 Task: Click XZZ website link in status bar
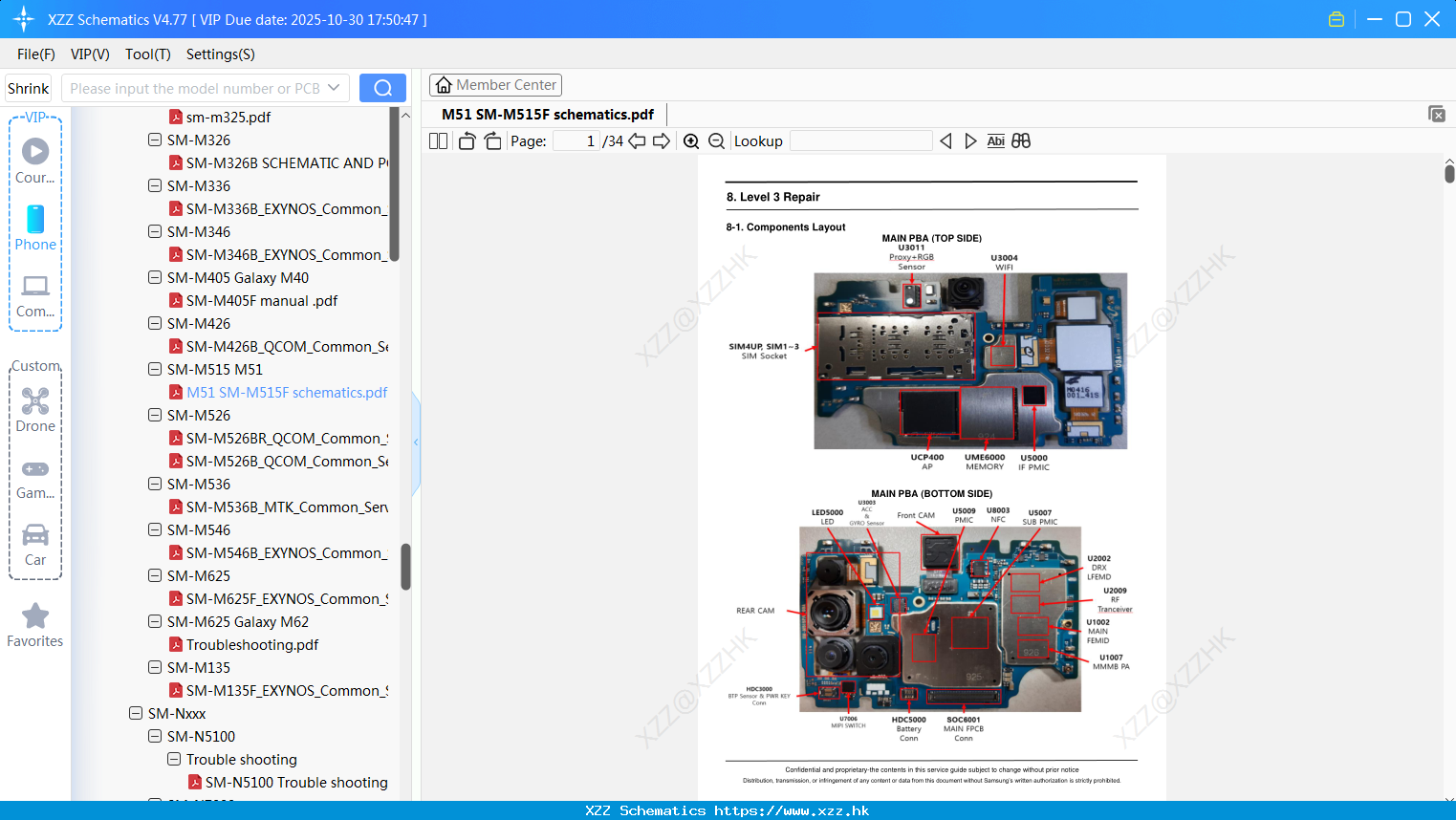[x=792, y=810]
